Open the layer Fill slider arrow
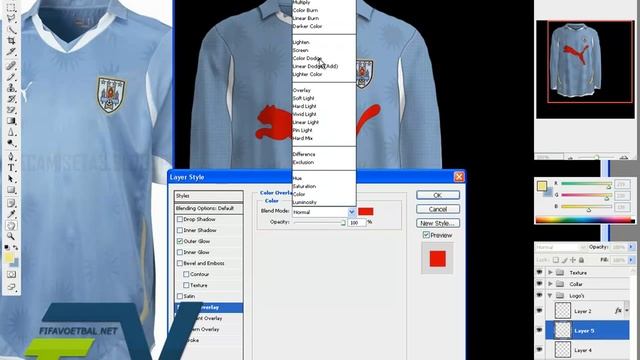 pos(631,260)
